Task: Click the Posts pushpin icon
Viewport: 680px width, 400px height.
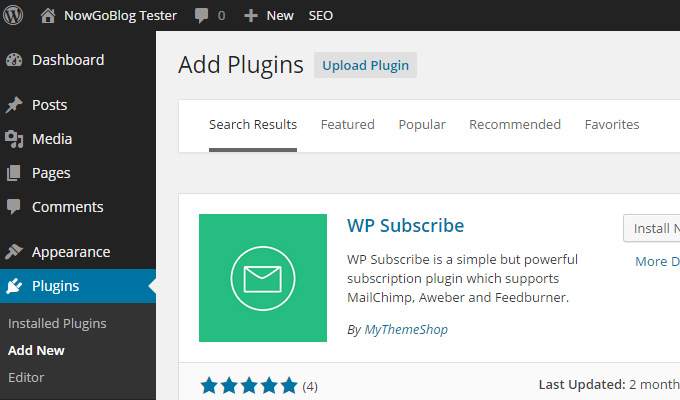Action: [14, 105]
